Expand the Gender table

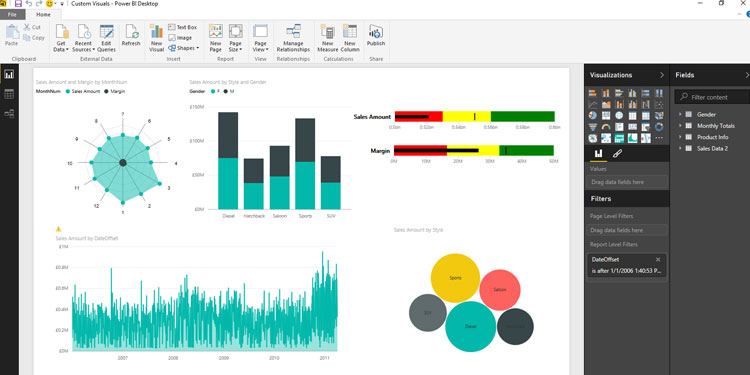[681, 114]
